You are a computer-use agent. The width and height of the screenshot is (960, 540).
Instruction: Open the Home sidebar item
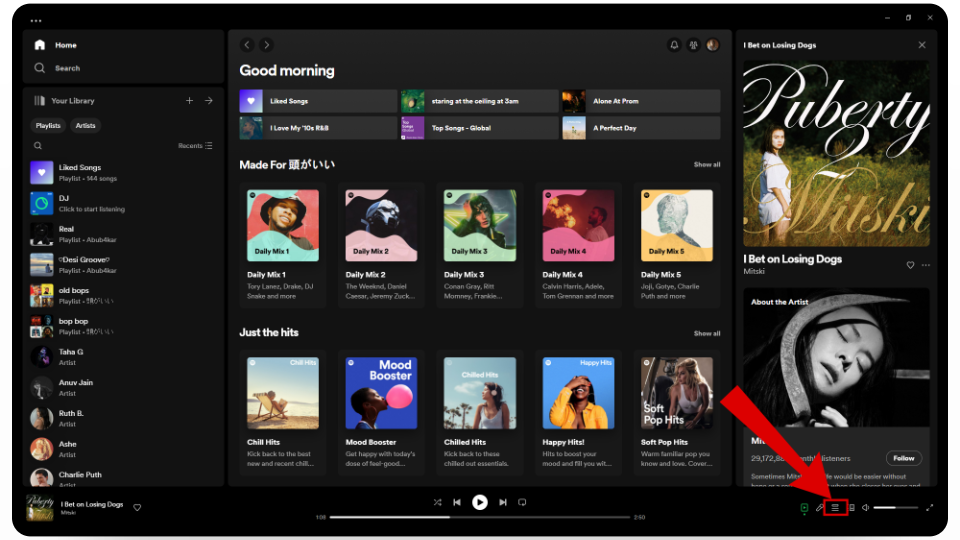[56, 45]
